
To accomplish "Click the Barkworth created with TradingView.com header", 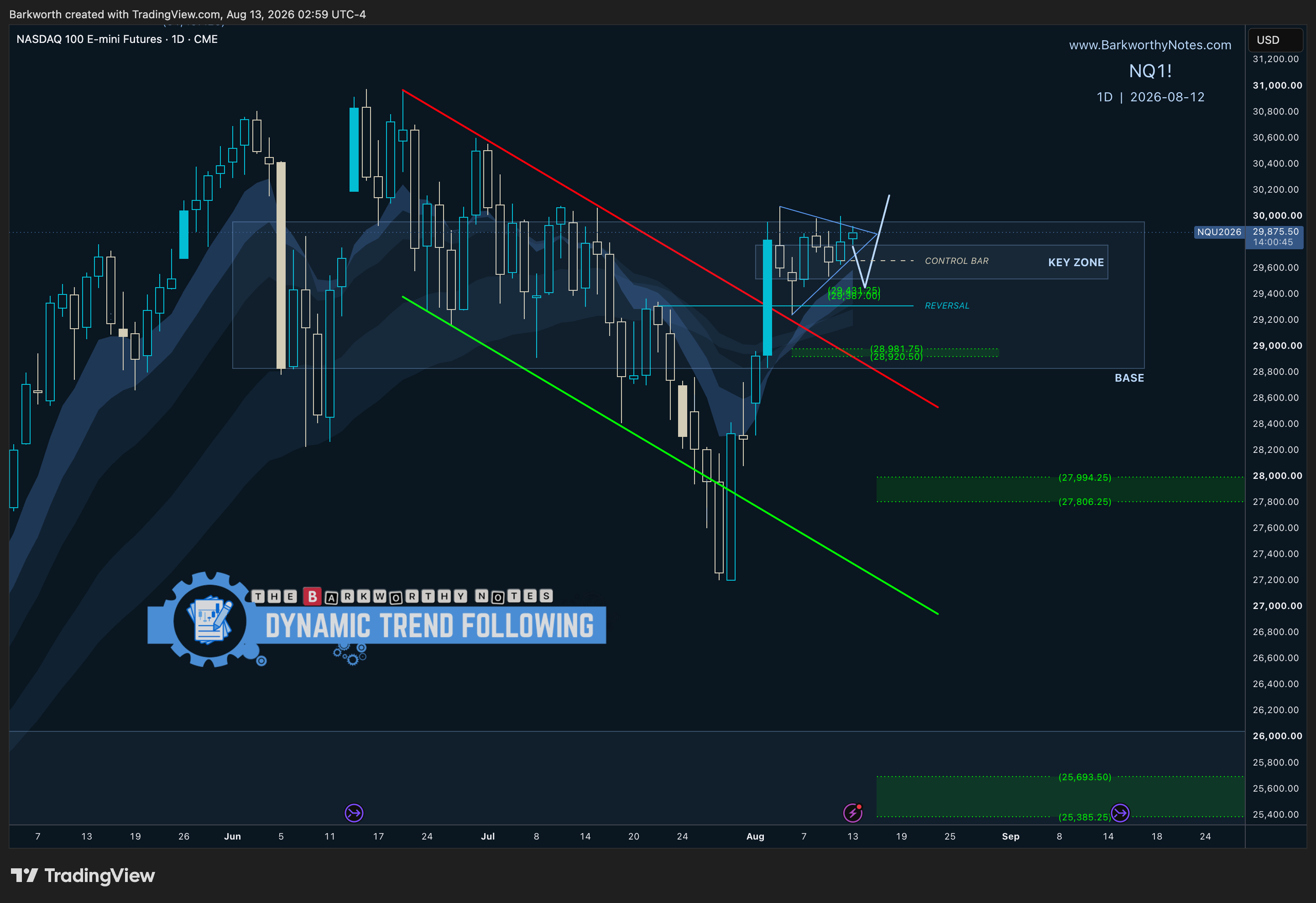I will [x=188, y=14].
